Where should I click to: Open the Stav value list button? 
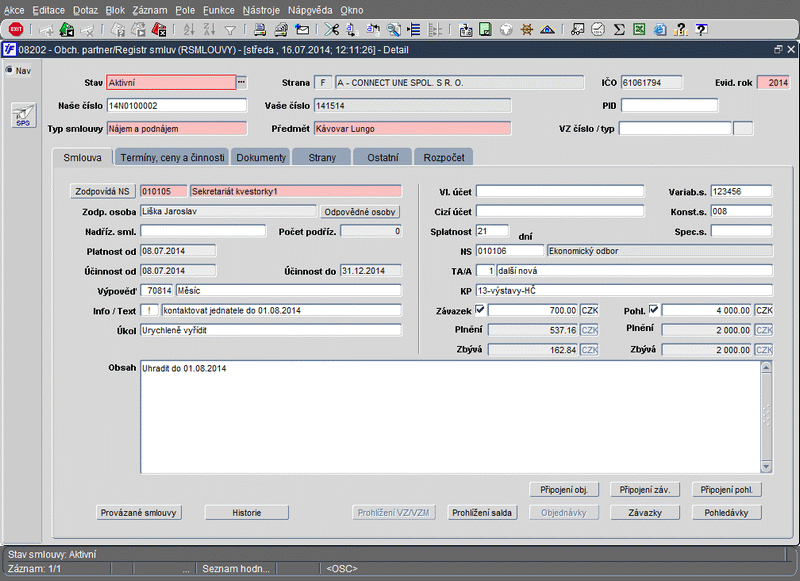coord(241,82)
